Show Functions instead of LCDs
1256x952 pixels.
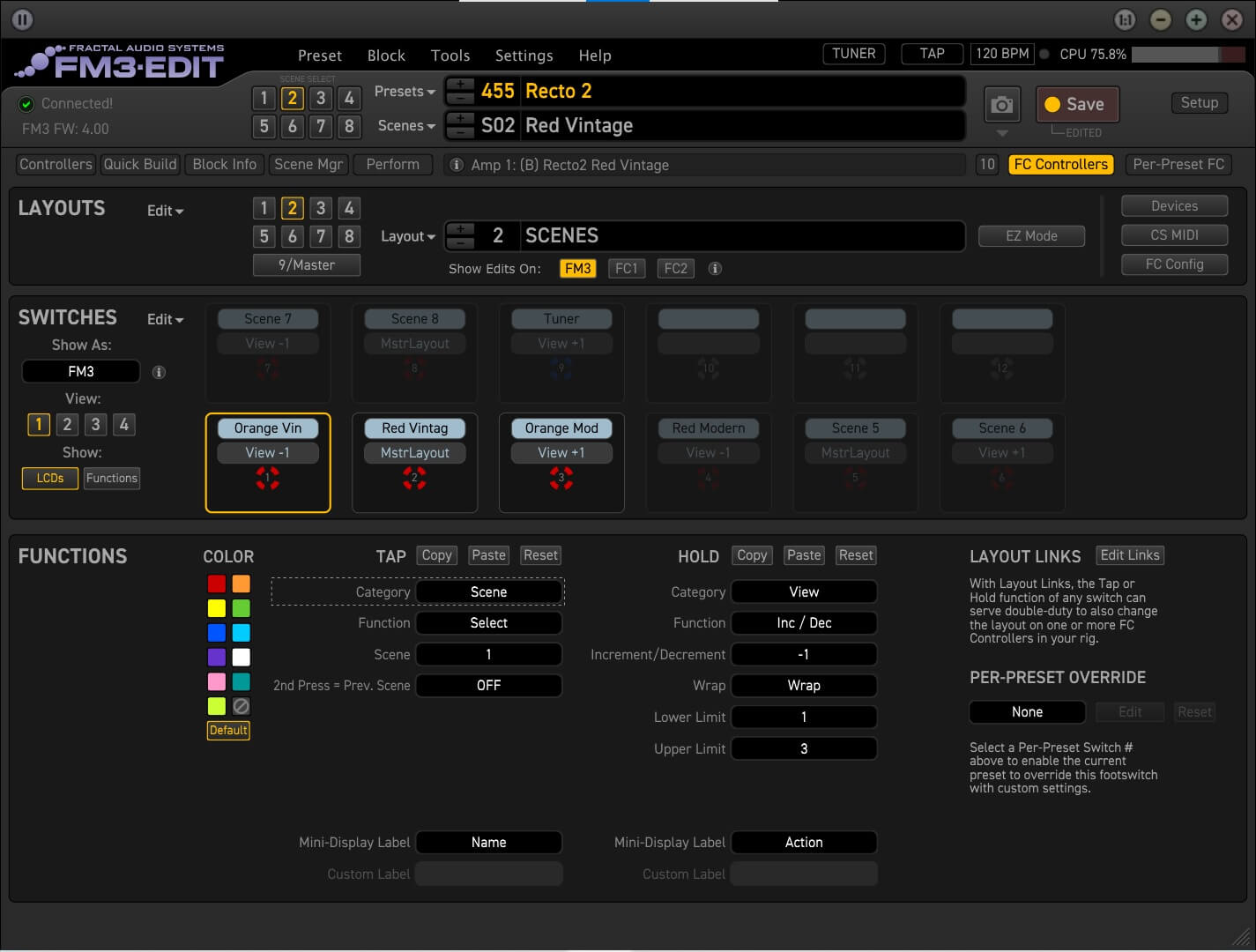(x=112, y=478)
